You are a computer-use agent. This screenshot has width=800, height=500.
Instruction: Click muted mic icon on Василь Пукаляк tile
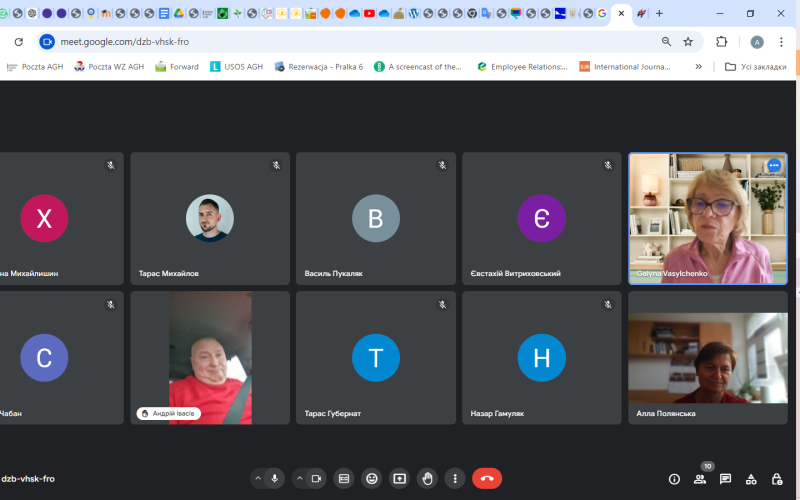point(442,165)
